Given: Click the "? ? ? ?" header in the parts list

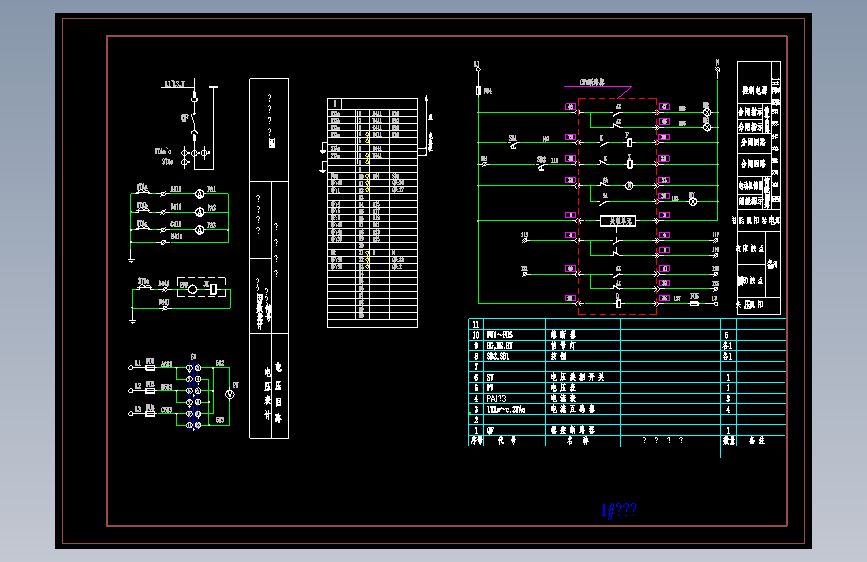Looking at the screenshot, I should coord(663,440).
